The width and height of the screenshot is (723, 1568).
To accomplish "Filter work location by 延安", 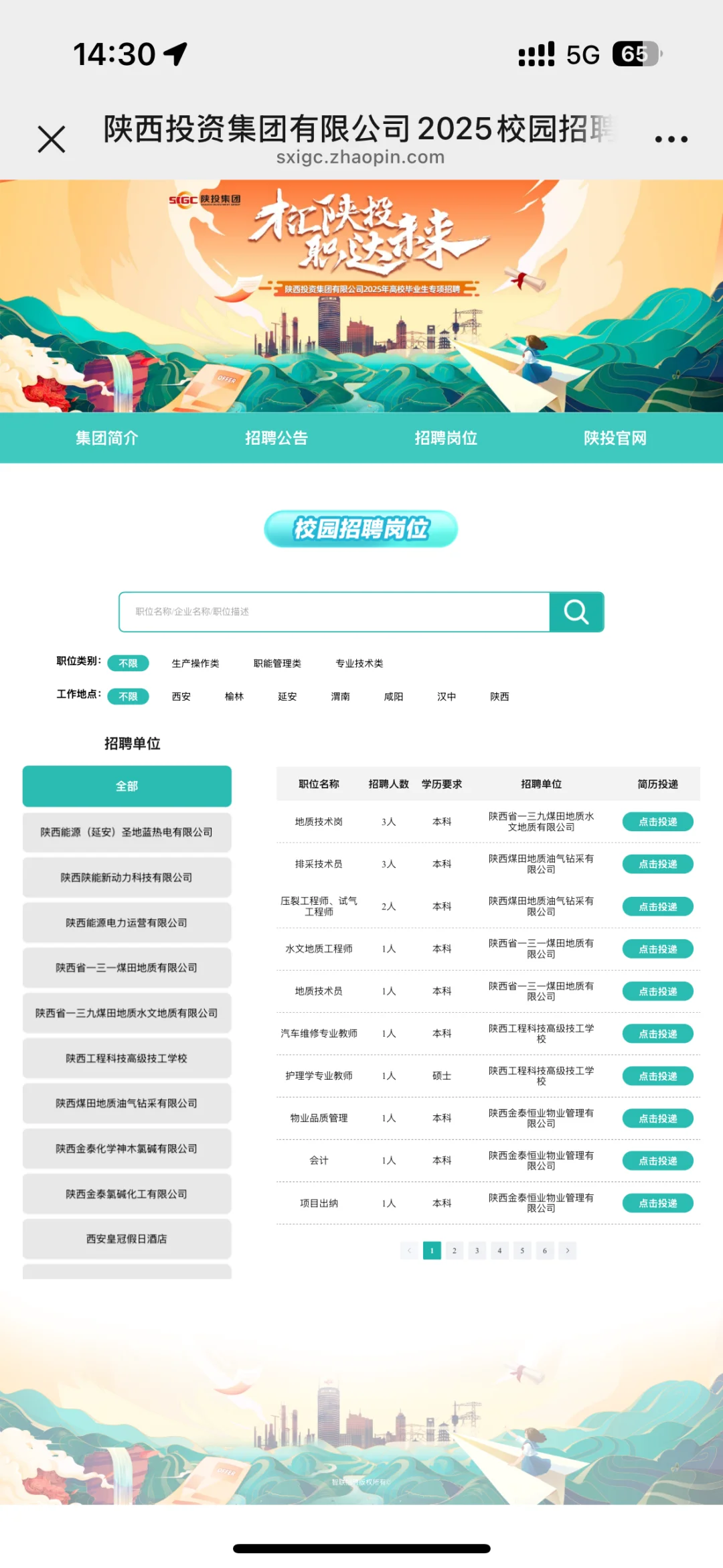I will (287, 697).
